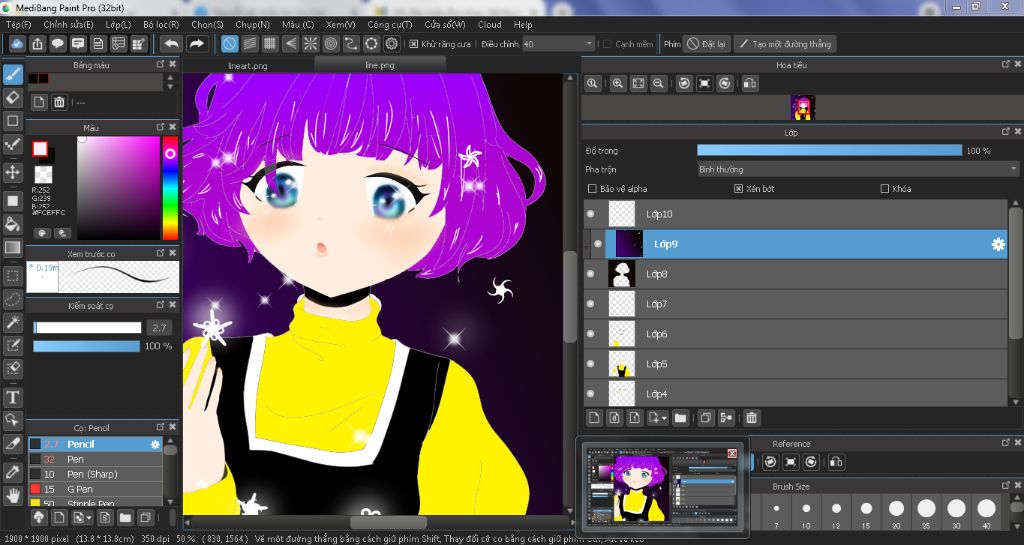Open snap settings gear icon
Viewport: 1024px width, 545px height.
click(391, 44)
